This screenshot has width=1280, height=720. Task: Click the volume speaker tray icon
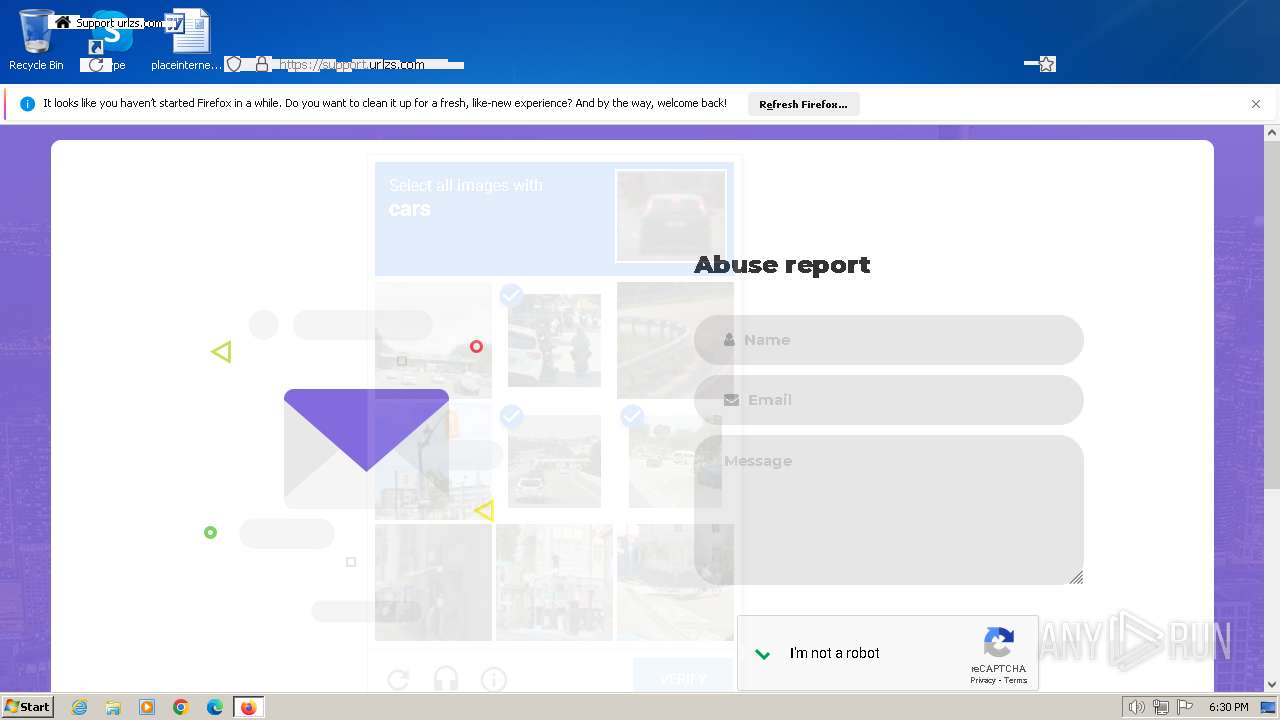1136,707
